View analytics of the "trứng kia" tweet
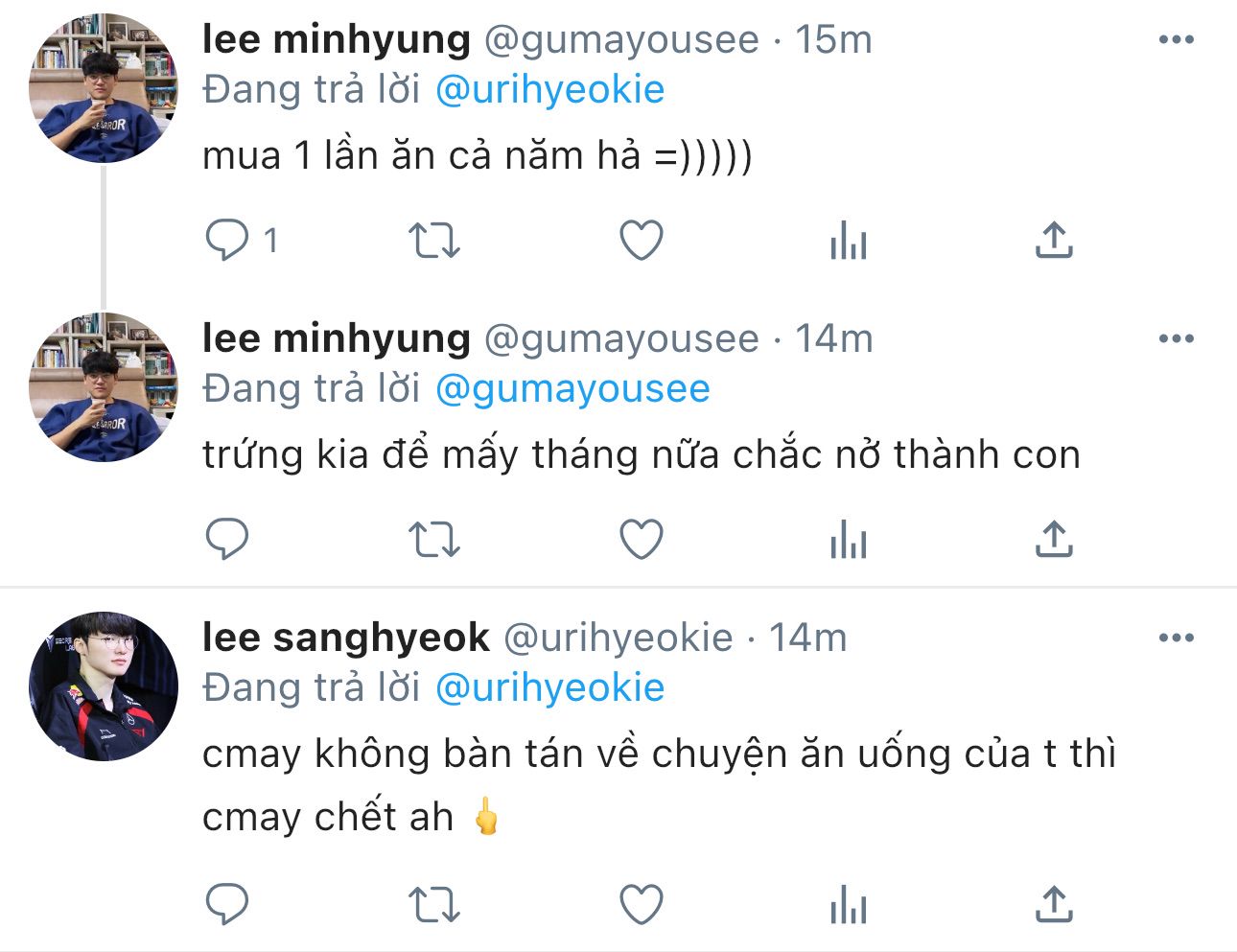Image resolution: width=1237 pixels, height=952 pixels. [849, 540]
